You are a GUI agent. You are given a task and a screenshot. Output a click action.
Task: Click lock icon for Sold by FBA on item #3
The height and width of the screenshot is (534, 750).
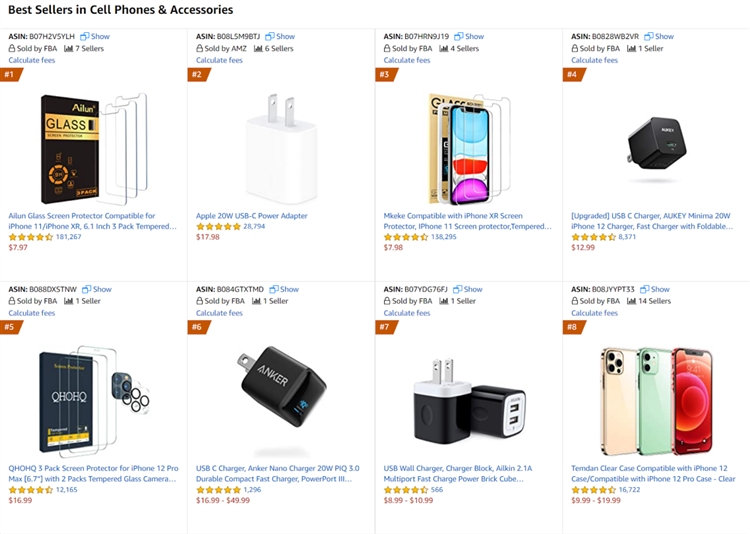[387, 48]
